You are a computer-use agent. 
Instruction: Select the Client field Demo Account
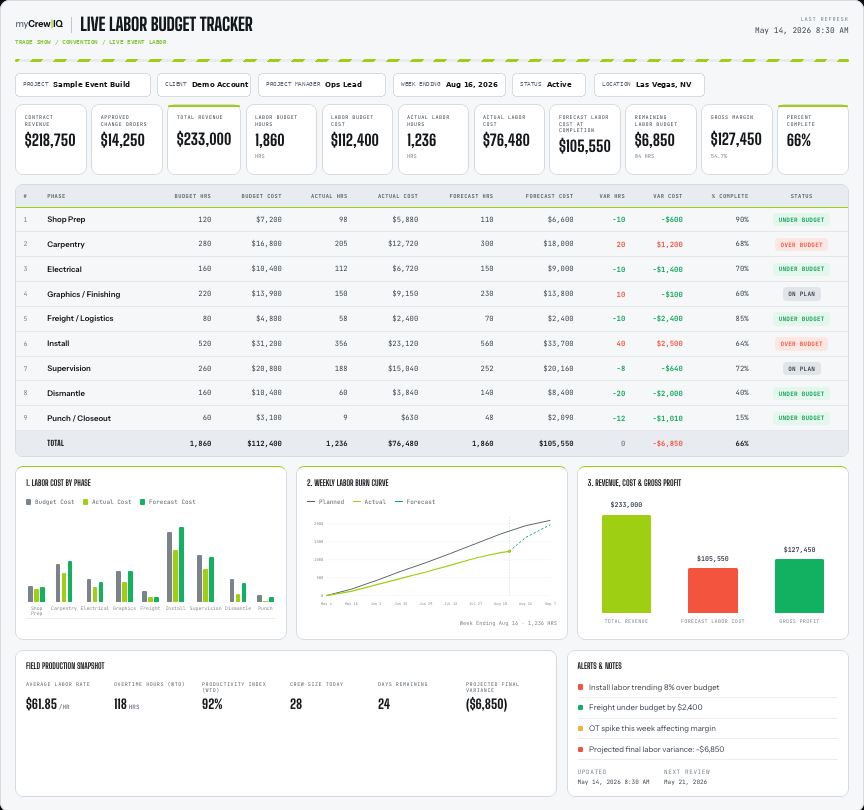204,85
